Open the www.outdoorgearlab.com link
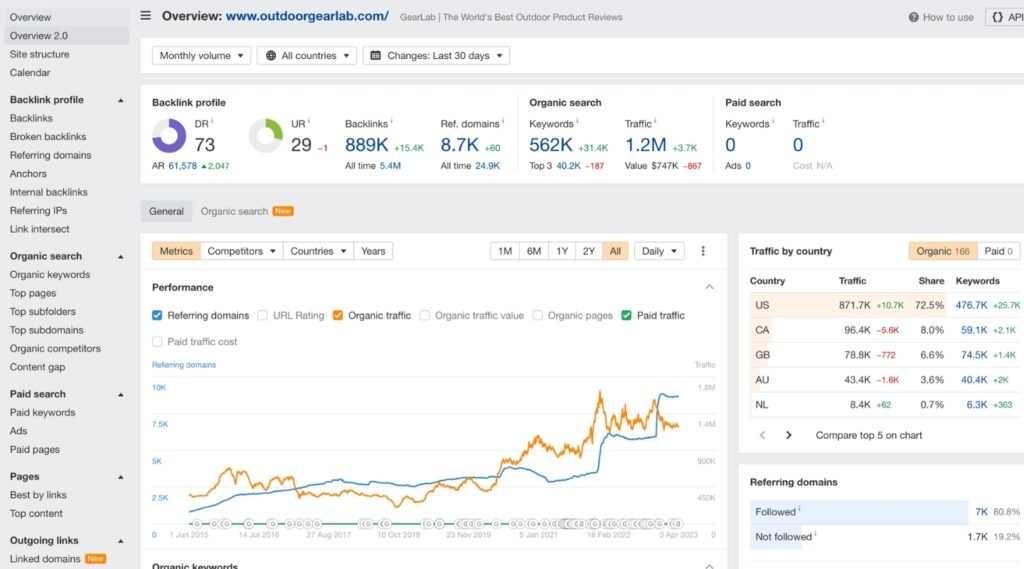The height and width of the screenshot is (569, 1024). coord(307,16)
